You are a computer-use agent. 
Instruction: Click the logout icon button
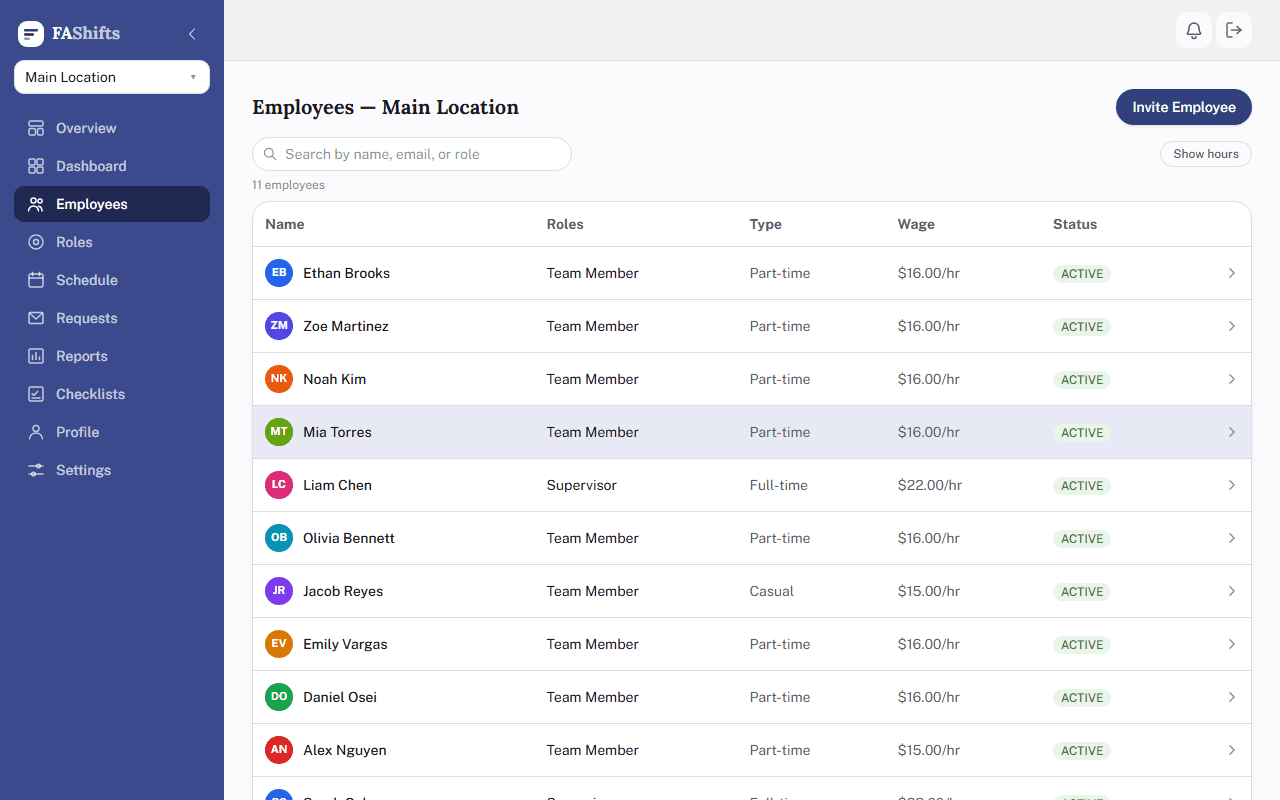tap(1234, 30)
